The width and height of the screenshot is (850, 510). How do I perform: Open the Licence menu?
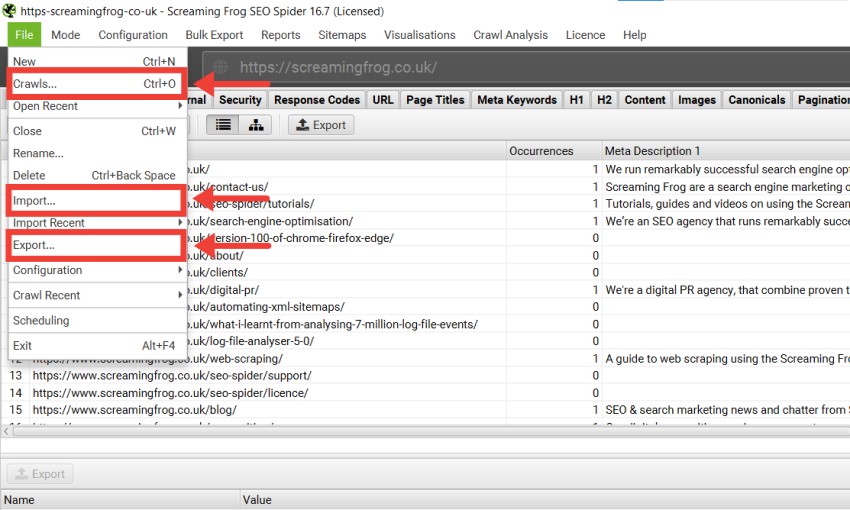[585, 35]
